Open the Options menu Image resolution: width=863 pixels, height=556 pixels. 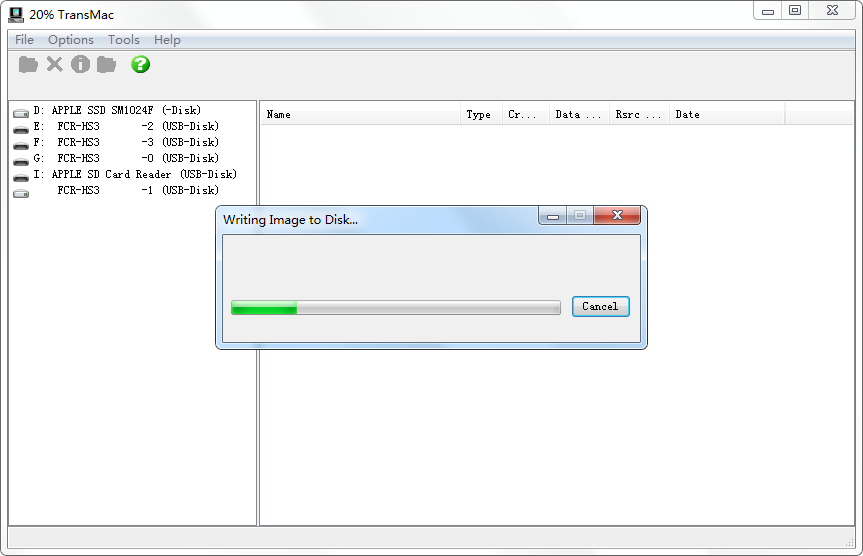coord(70,40)
